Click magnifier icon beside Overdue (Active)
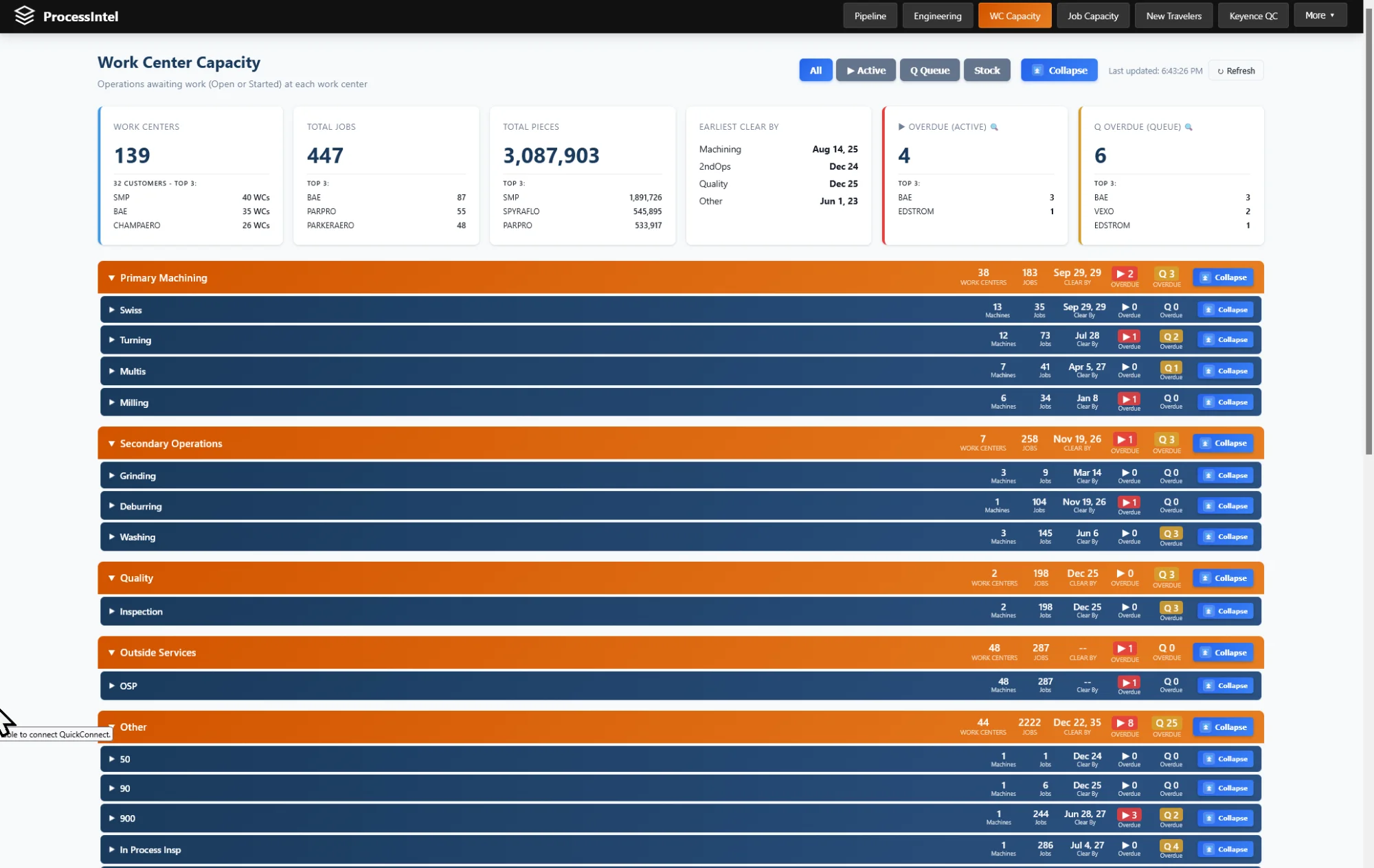 (994, 127)
